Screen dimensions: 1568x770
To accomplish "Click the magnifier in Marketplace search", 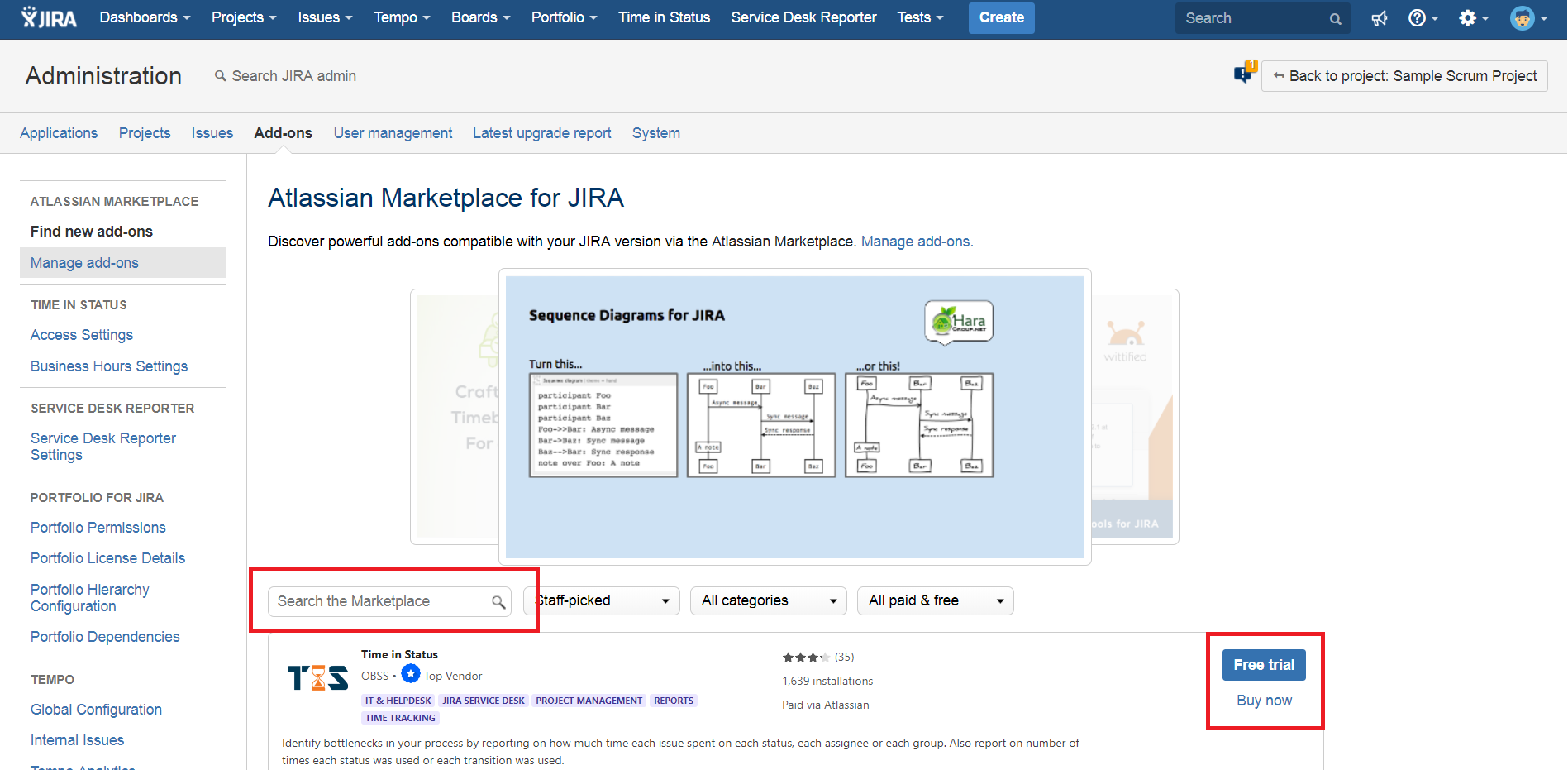I will tap(498, 602).
